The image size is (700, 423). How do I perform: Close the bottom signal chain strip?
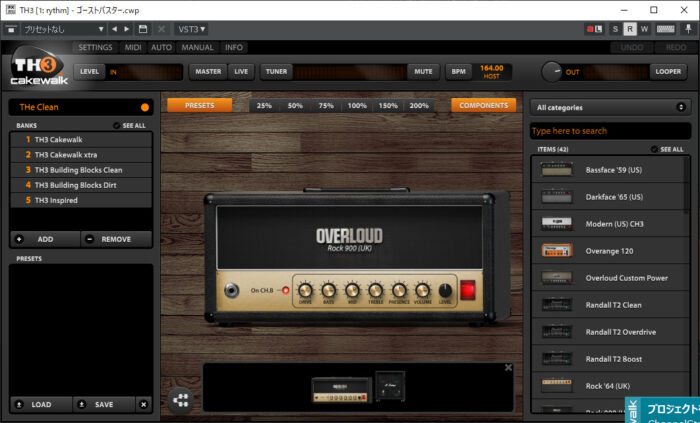click(x=508, y=368)
